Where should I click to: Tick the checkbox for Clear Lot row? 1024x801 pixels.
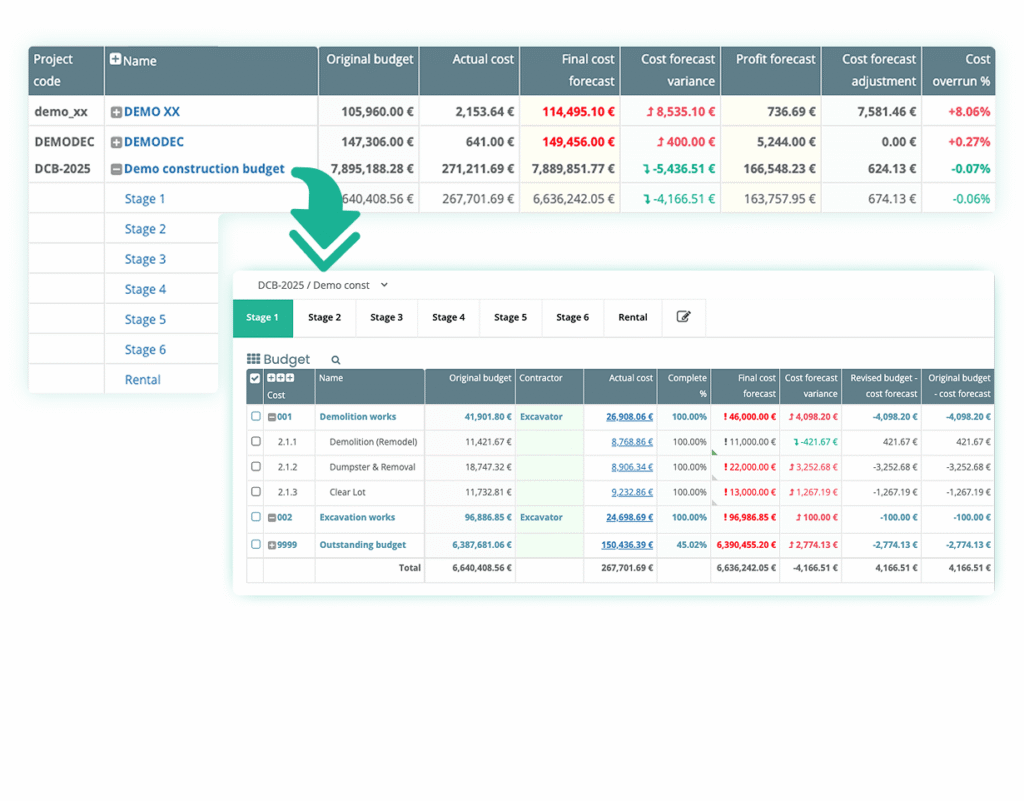pyautogui.click(x=255, y=492)
